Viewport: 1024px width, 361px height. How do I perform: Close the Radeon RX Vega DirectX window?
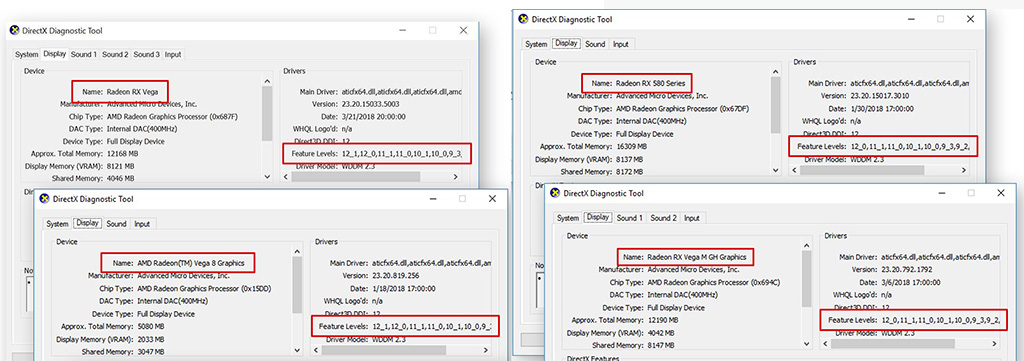click(463, 31)
